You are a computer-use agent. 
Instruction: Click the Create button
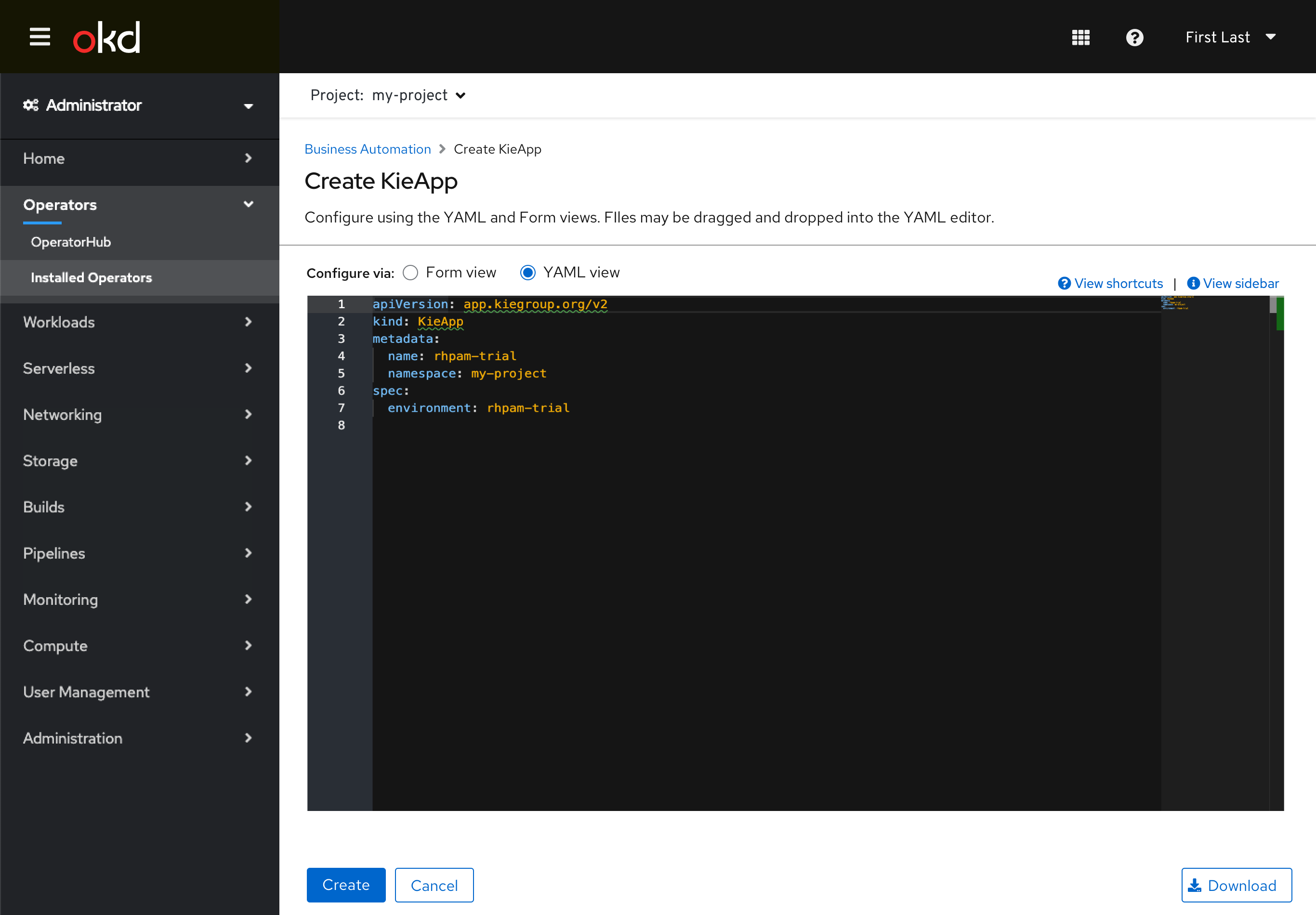347,885
